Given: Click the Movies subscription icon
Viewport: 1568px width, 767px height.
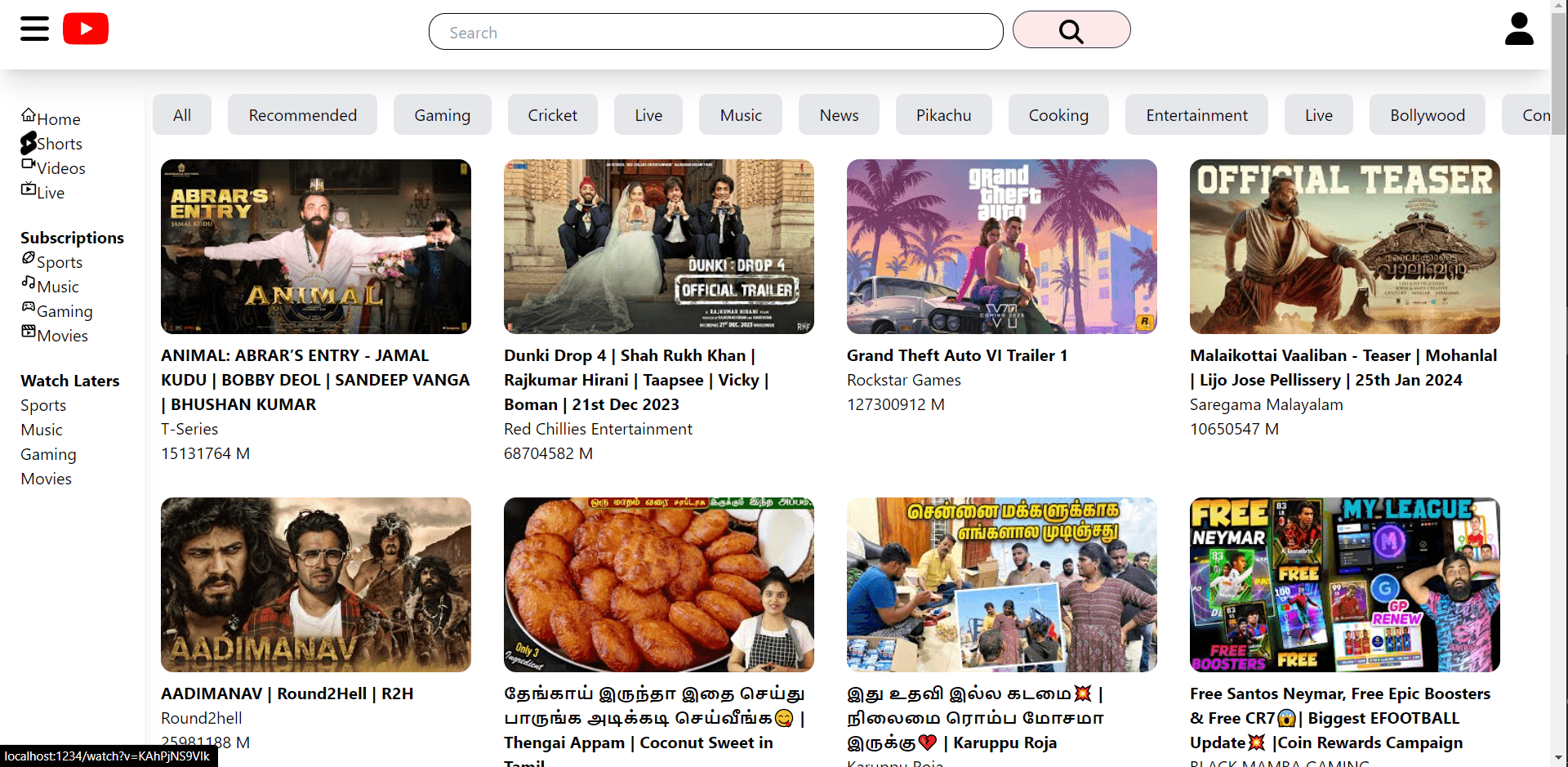Looking at the screenshot, I should 29,331.
